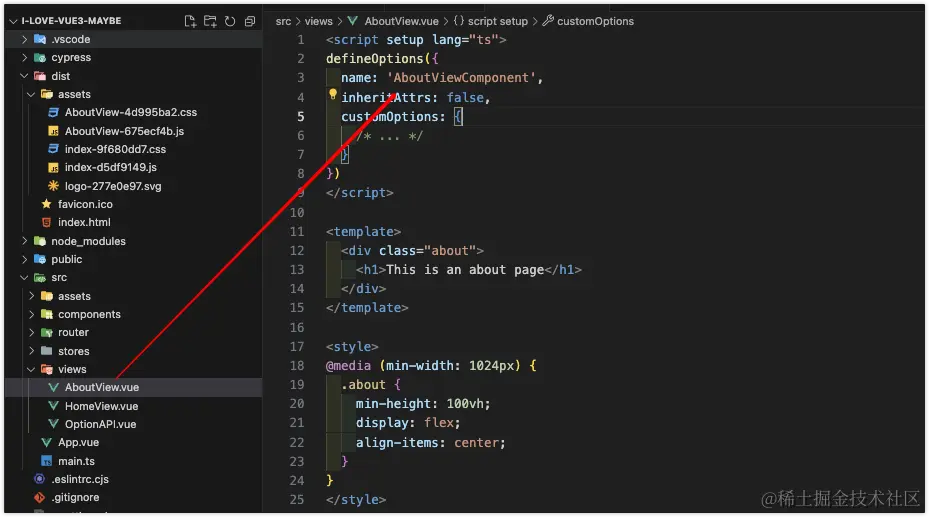
Task: Click the New Folder icon in explorer header
Action: click(210, 21)
